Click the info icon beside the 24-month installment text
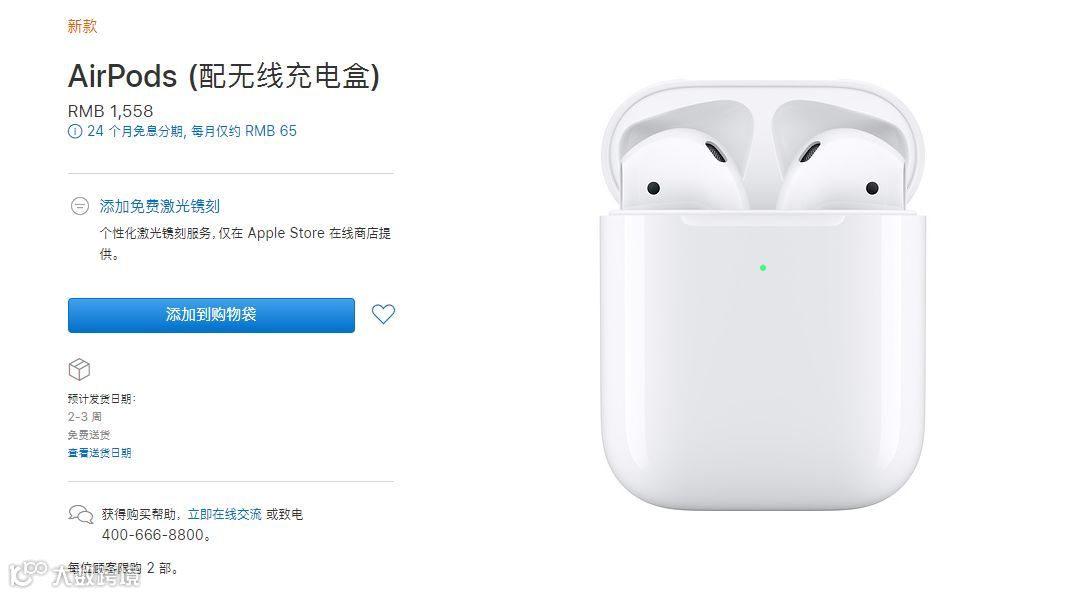 point(74,131)
